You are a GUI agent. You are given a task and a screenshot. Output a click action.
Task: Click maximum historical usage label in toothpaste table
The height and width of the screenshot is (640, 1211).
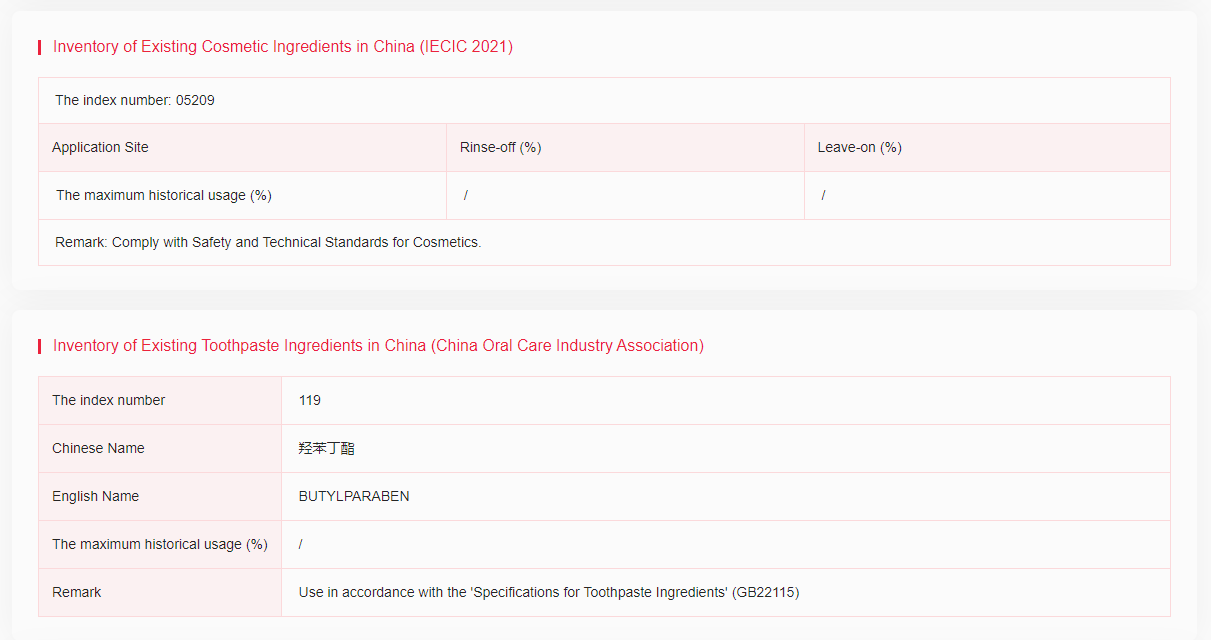(160, 544)
